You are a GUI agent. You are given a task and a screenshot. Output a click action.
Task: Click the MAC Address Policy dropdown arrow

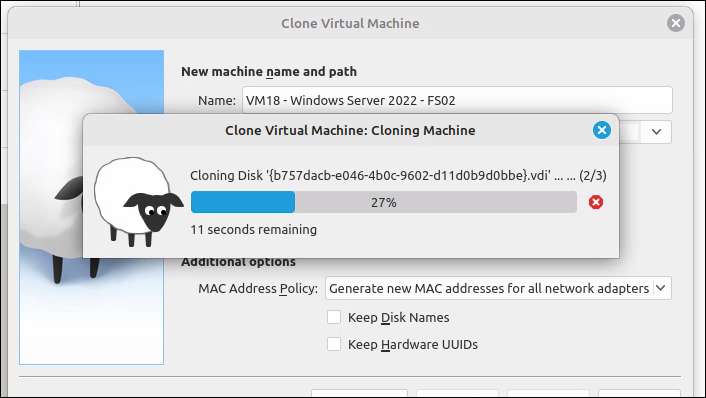tap(661, 288)
